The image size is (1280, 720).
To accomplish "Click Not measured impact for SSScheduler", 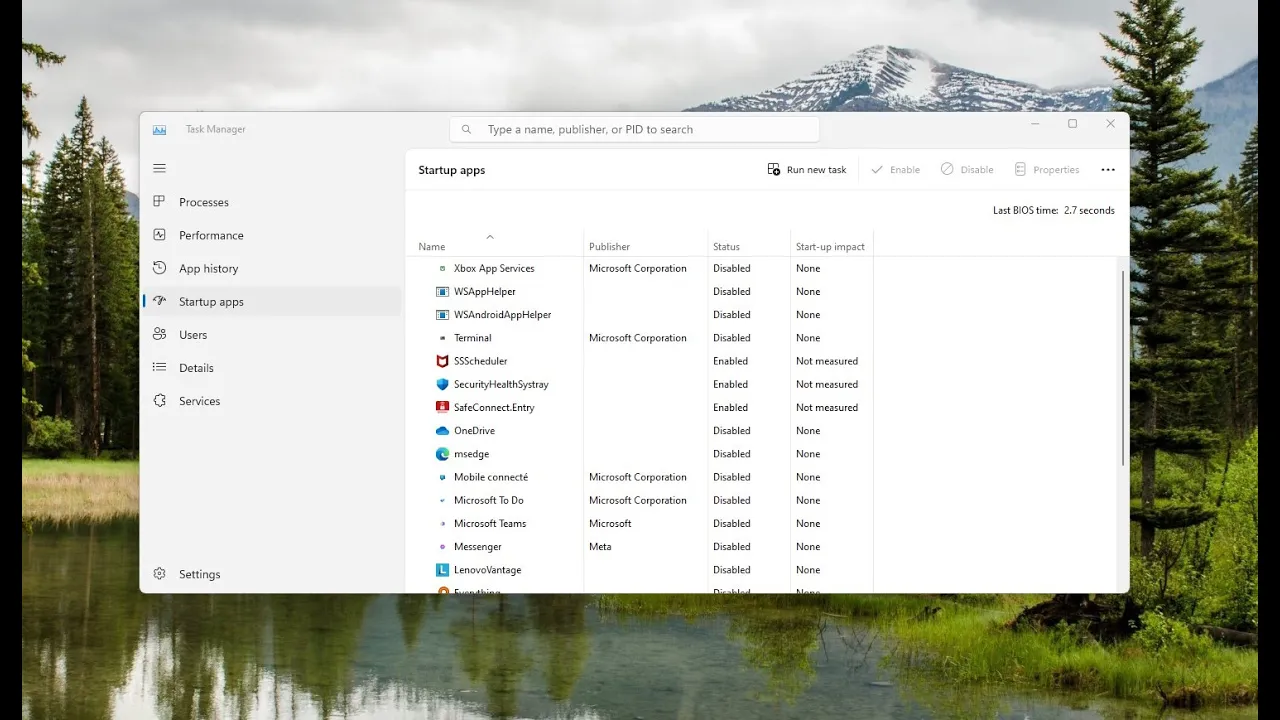I will 827,361.
